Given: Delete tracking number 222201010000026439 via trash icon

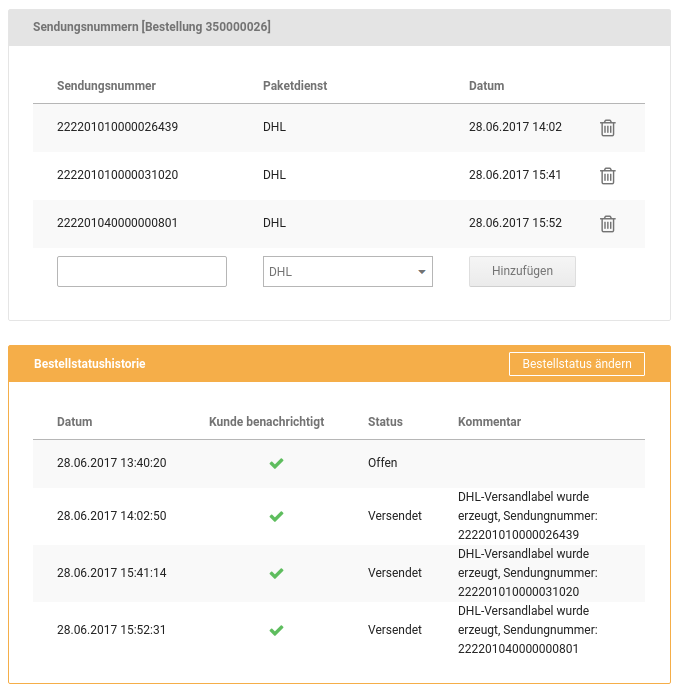Looking at the screenshot, I should (x=607, y=128).
